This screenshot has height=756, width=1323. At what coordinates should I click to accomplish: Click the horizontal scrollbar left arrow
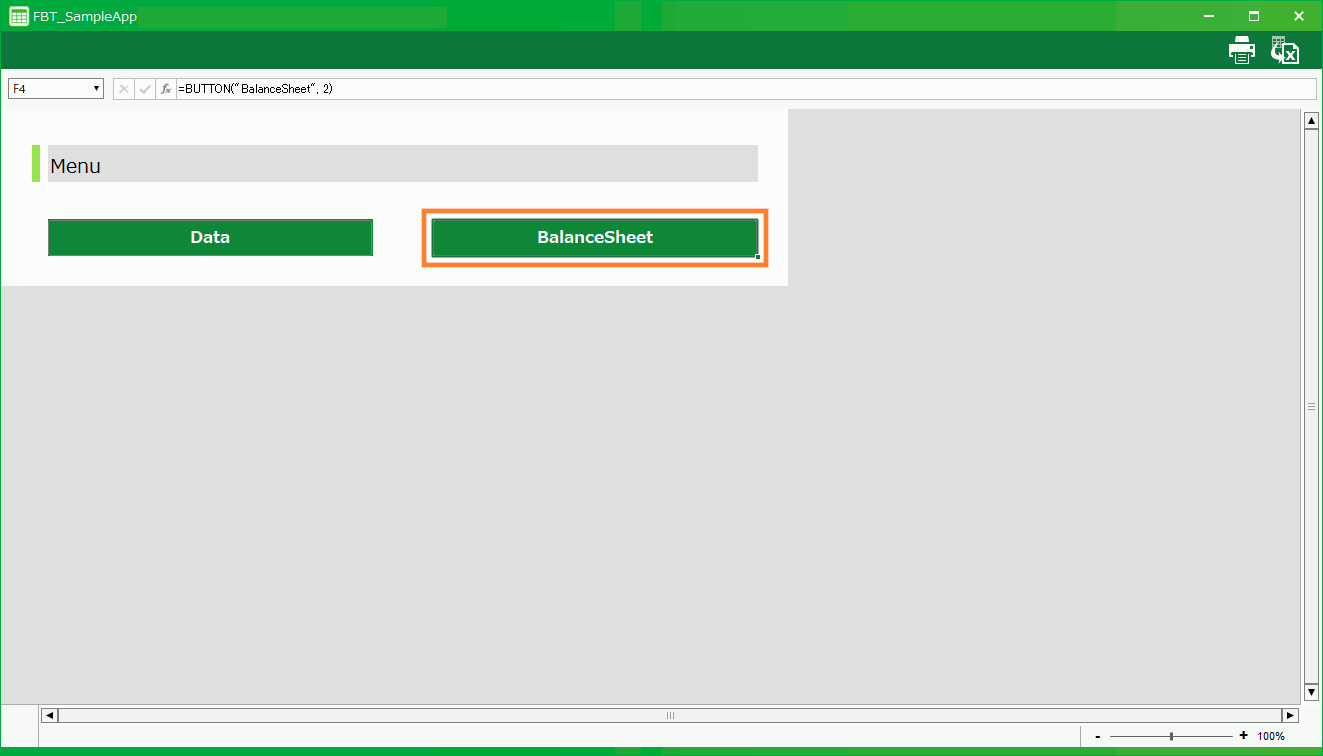pos(49,715)
